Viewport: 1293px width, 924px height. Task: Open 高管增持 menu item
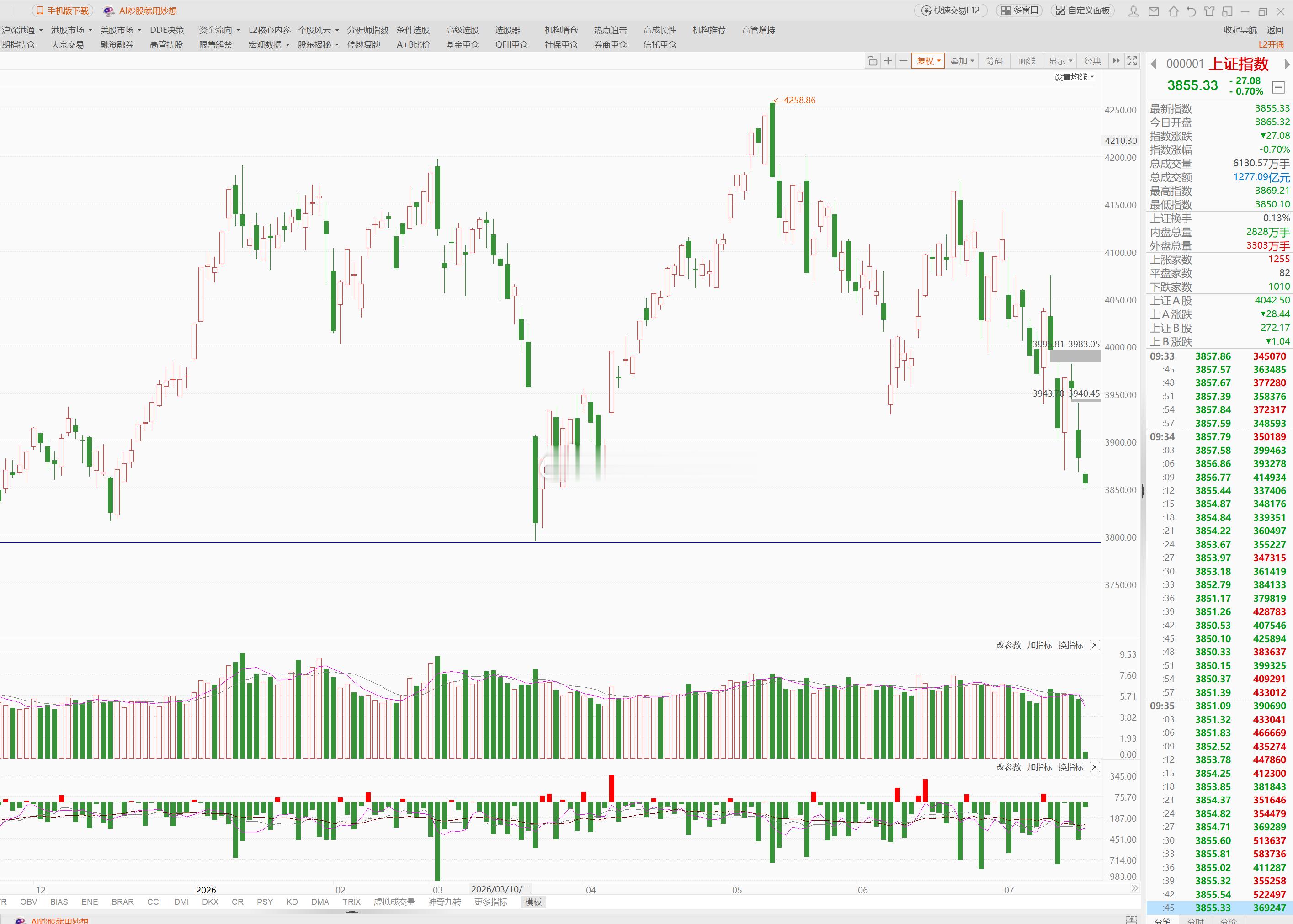pos(758,30)
